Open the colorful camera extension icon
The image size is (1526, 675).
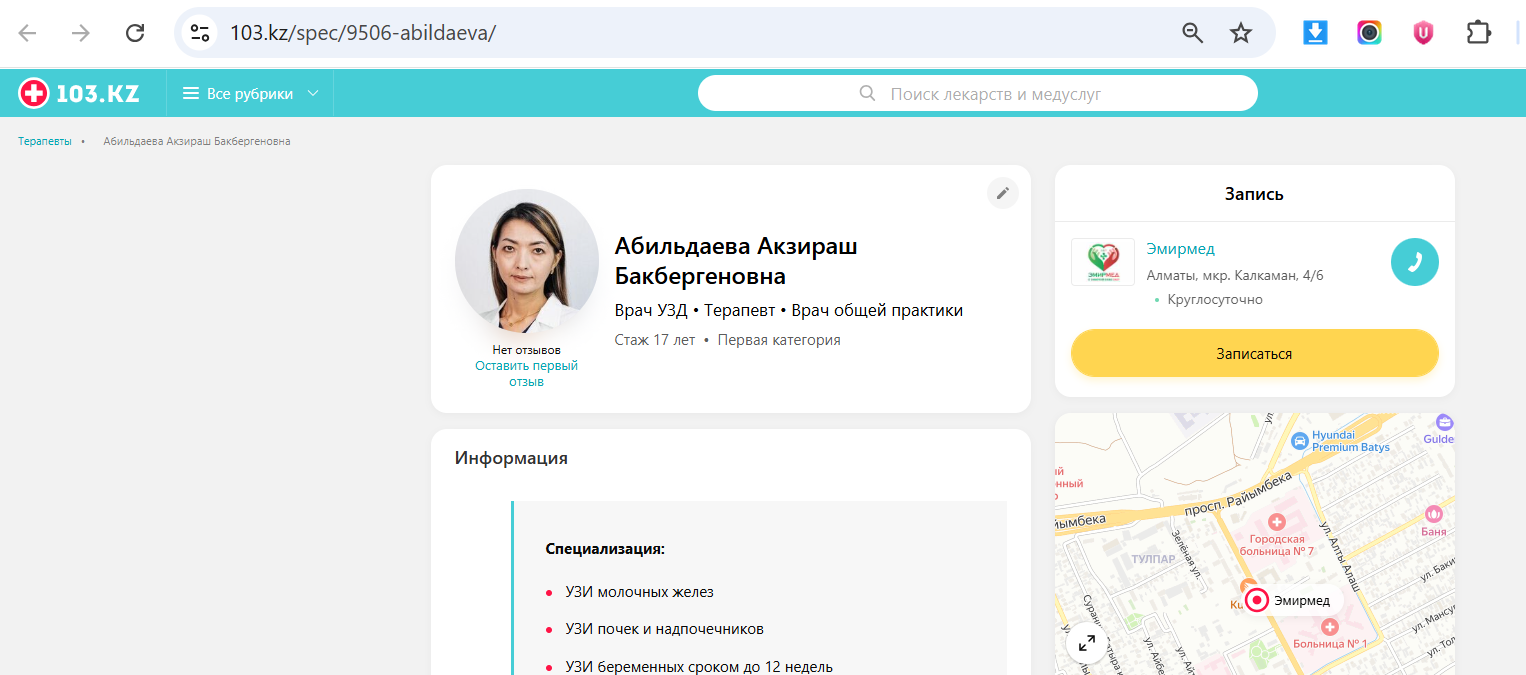[1369, 33]
